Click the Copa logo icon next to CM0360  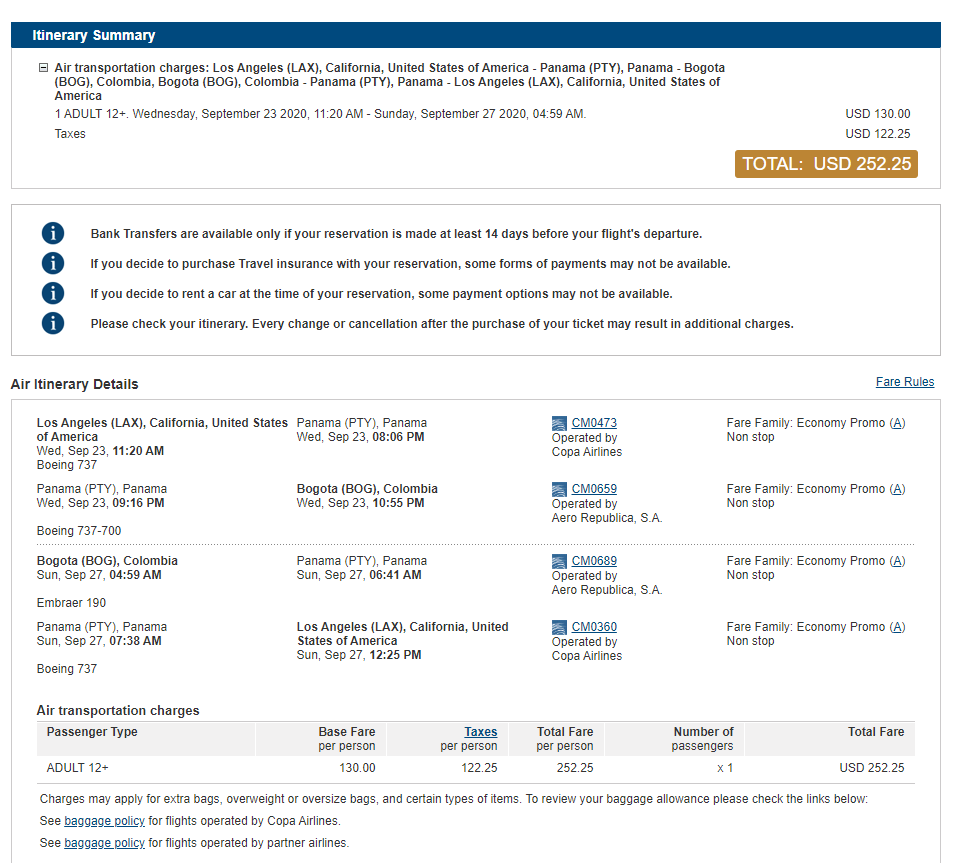[559, 627]
